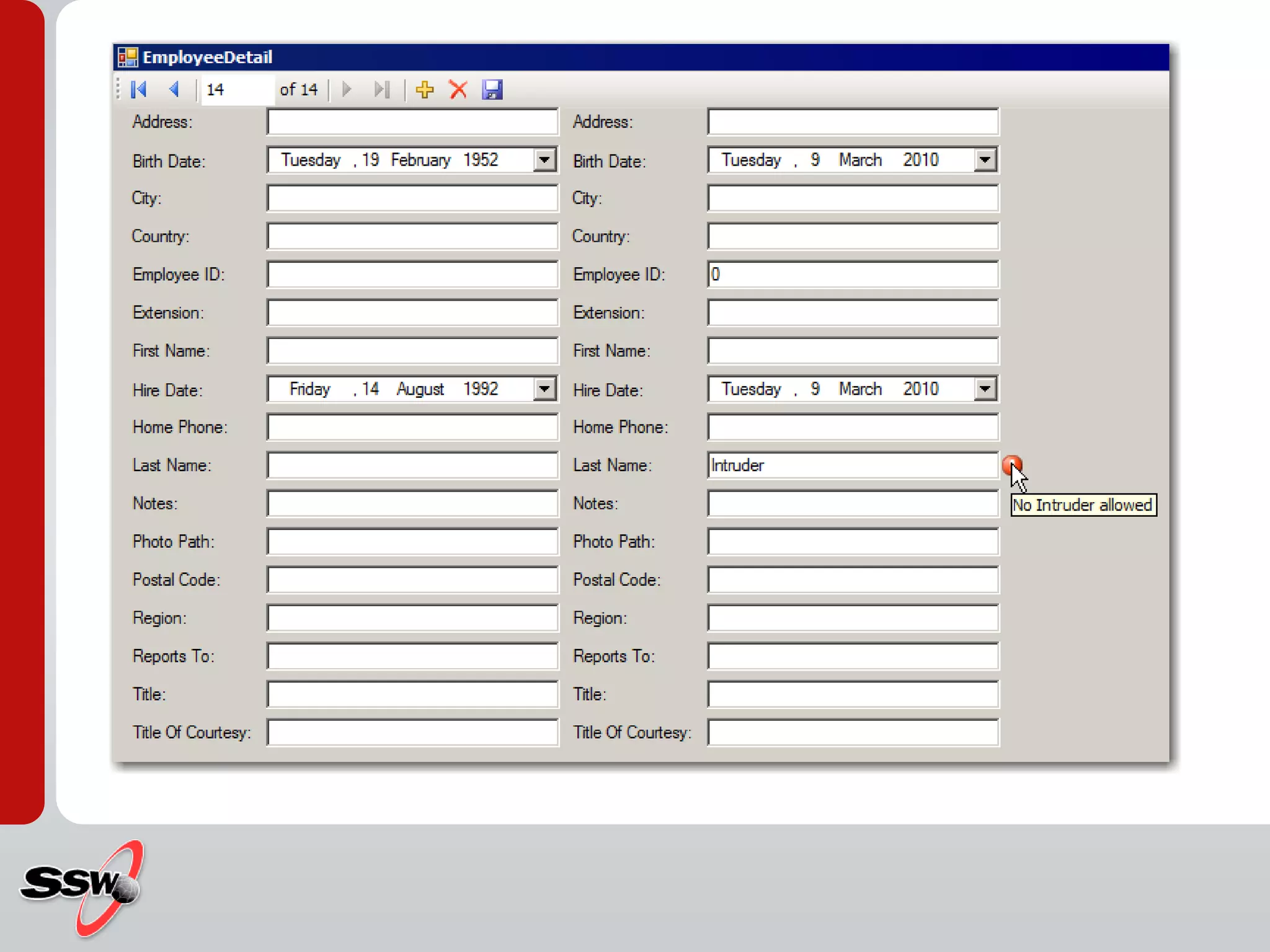Click the right Last Name field containing Intruder
Image resolution: width=1270 pixels, height=952 pixels.
click(852, 465)
